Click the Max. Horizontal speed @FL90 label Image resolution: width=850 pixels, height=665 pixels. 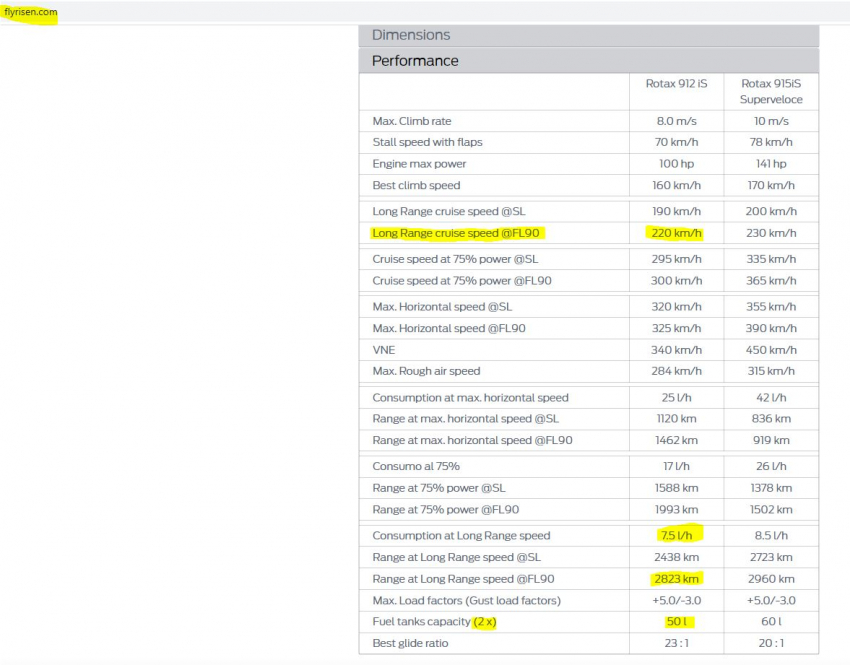(x=449, y=329)
